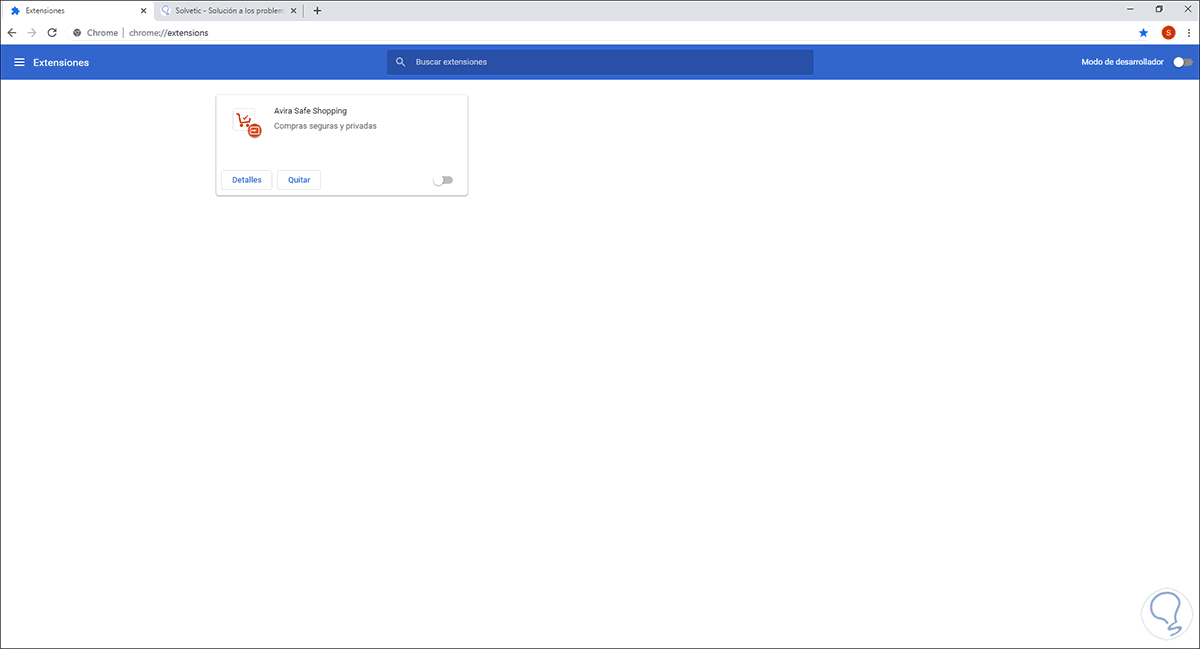1200x649 pixels.
Task: Open the profile avatar icon
Action: 1167,32
